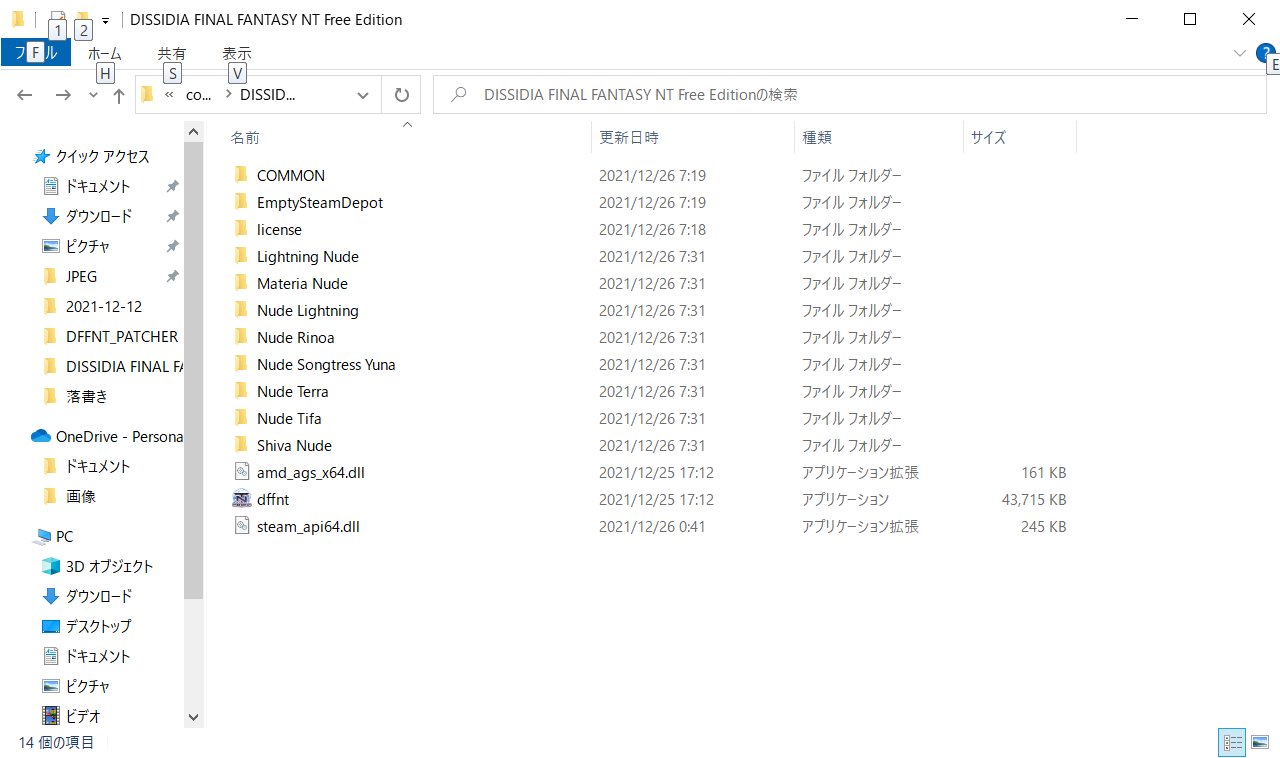The width and height of the screenshot is (1280, 758).
Task: Switch to the 表示 ribbon tab
Action: coord(237,53)
